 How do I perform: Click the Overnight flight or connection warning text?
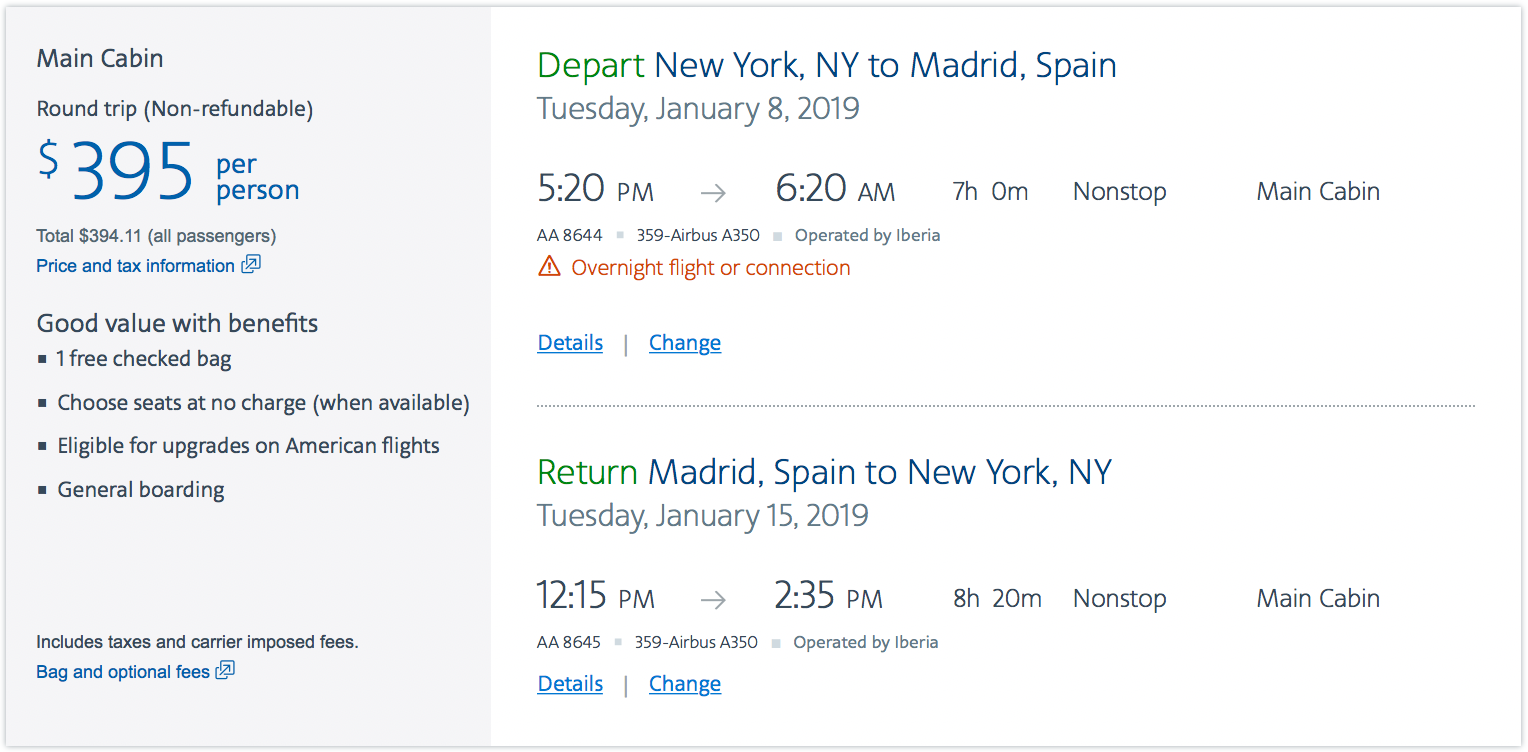711,268
